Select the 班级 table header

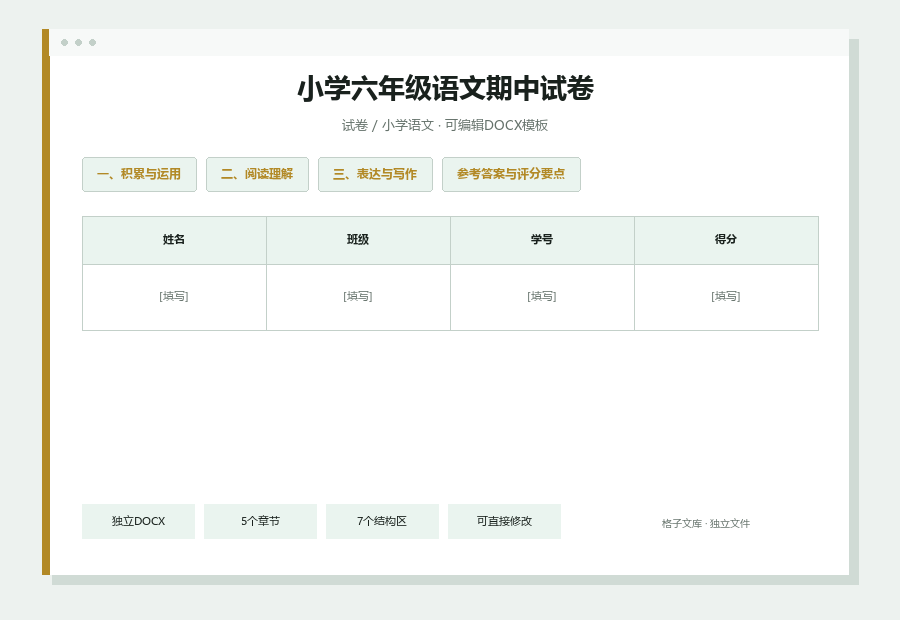[x=358, y=241]
